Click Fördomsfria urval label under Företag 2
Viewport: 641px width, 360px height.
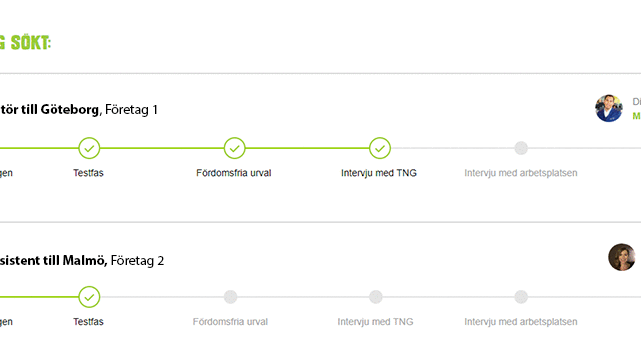(230, 322)
